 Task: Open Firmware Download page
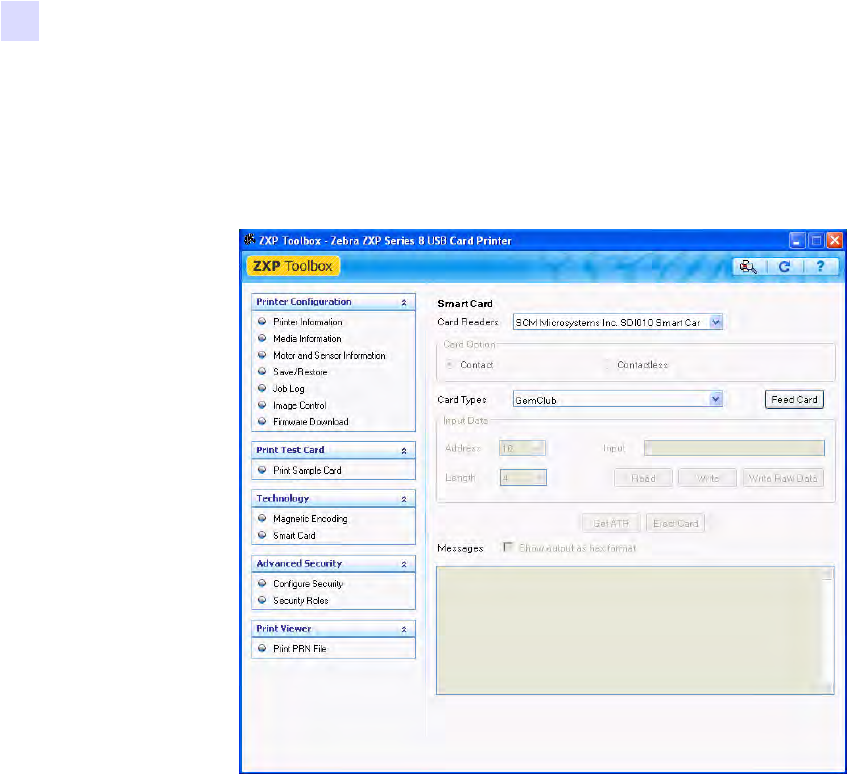pos(311,422)
